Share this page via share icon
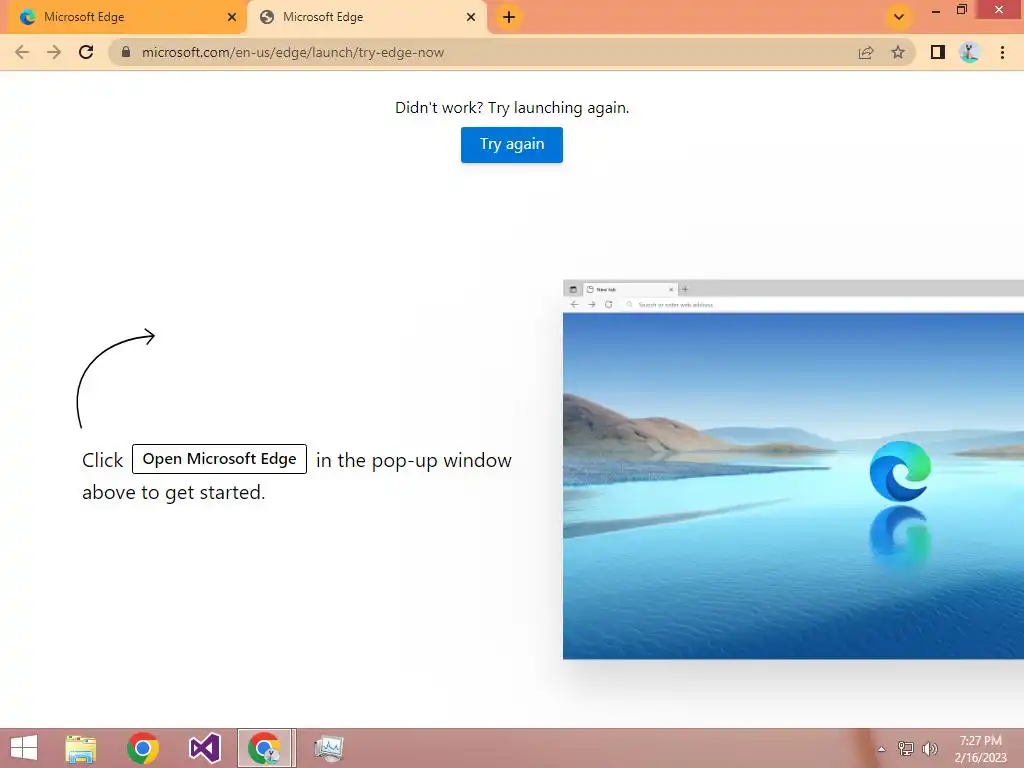Screen dimensions: 1024x768 coord(866,52)
